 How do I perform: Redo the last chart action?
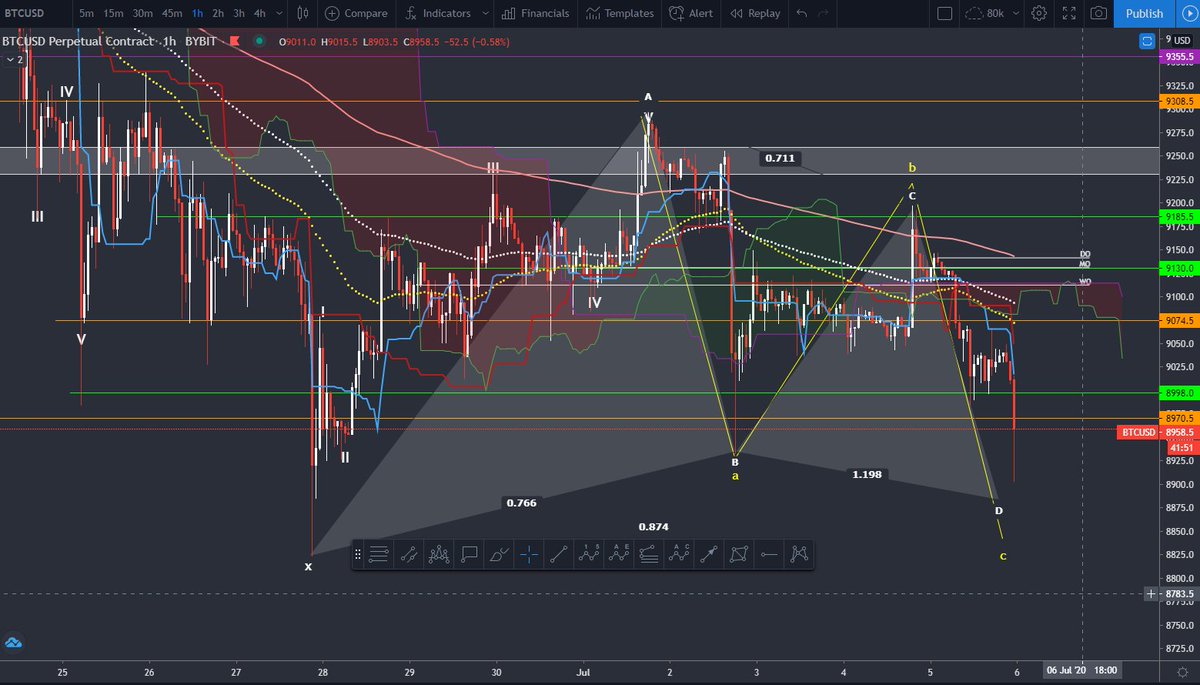pyautogui.click(x=825, y=13)
